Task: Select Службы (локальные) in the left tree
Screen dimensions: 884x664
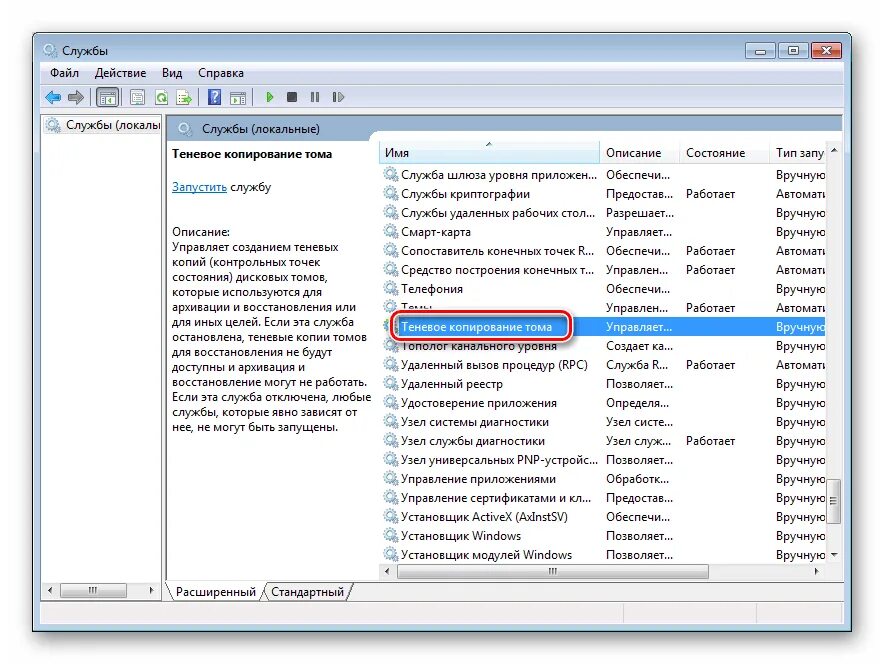Action: [x=104, y=125]
